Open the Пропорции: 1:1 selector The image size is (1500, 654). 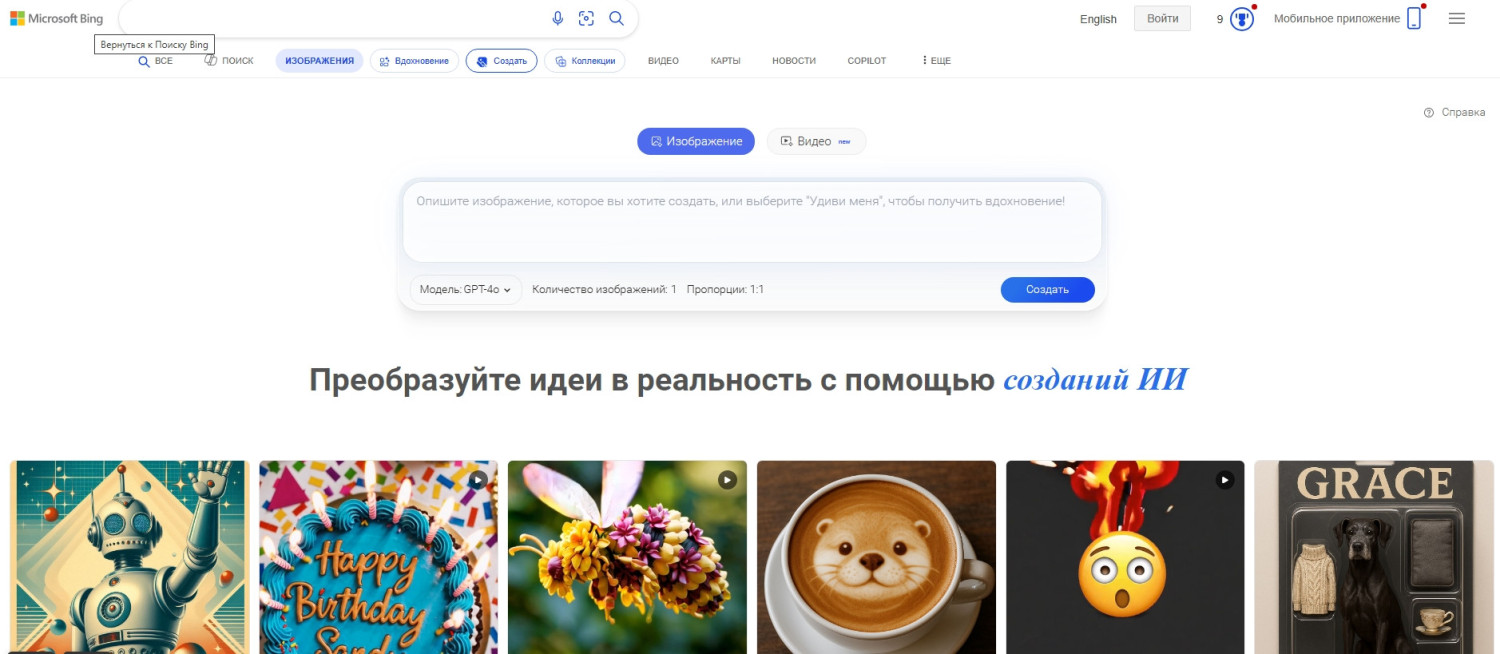pyautogui.click(x=725, y=289)
